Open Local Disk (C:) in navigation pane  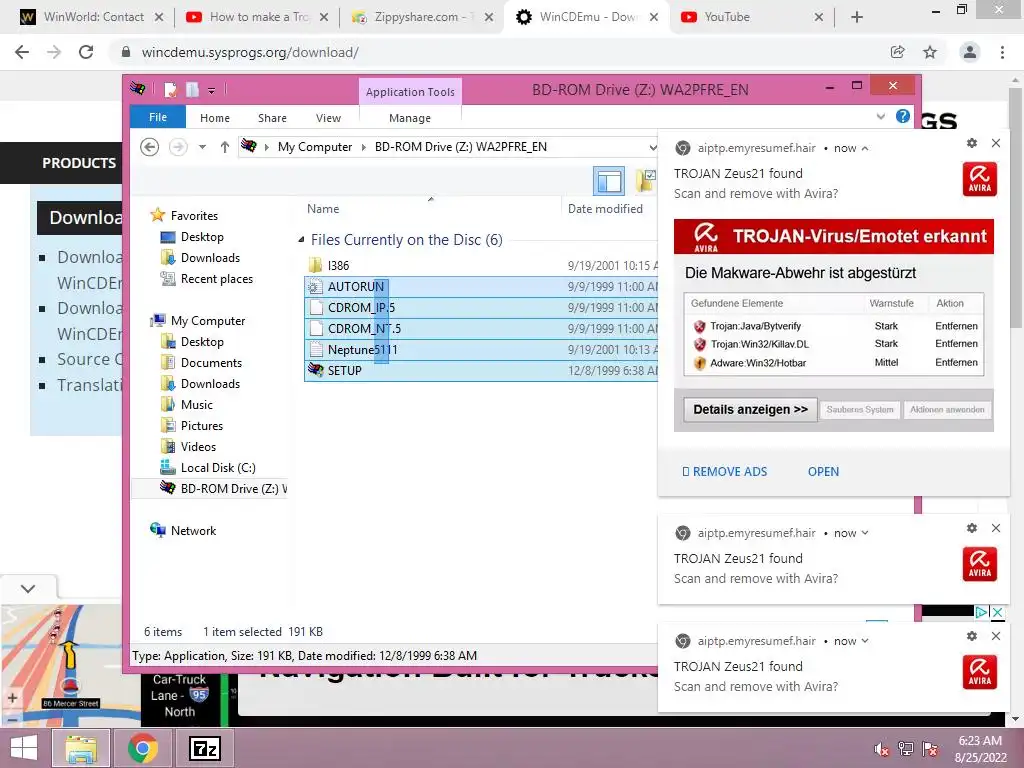217,468
